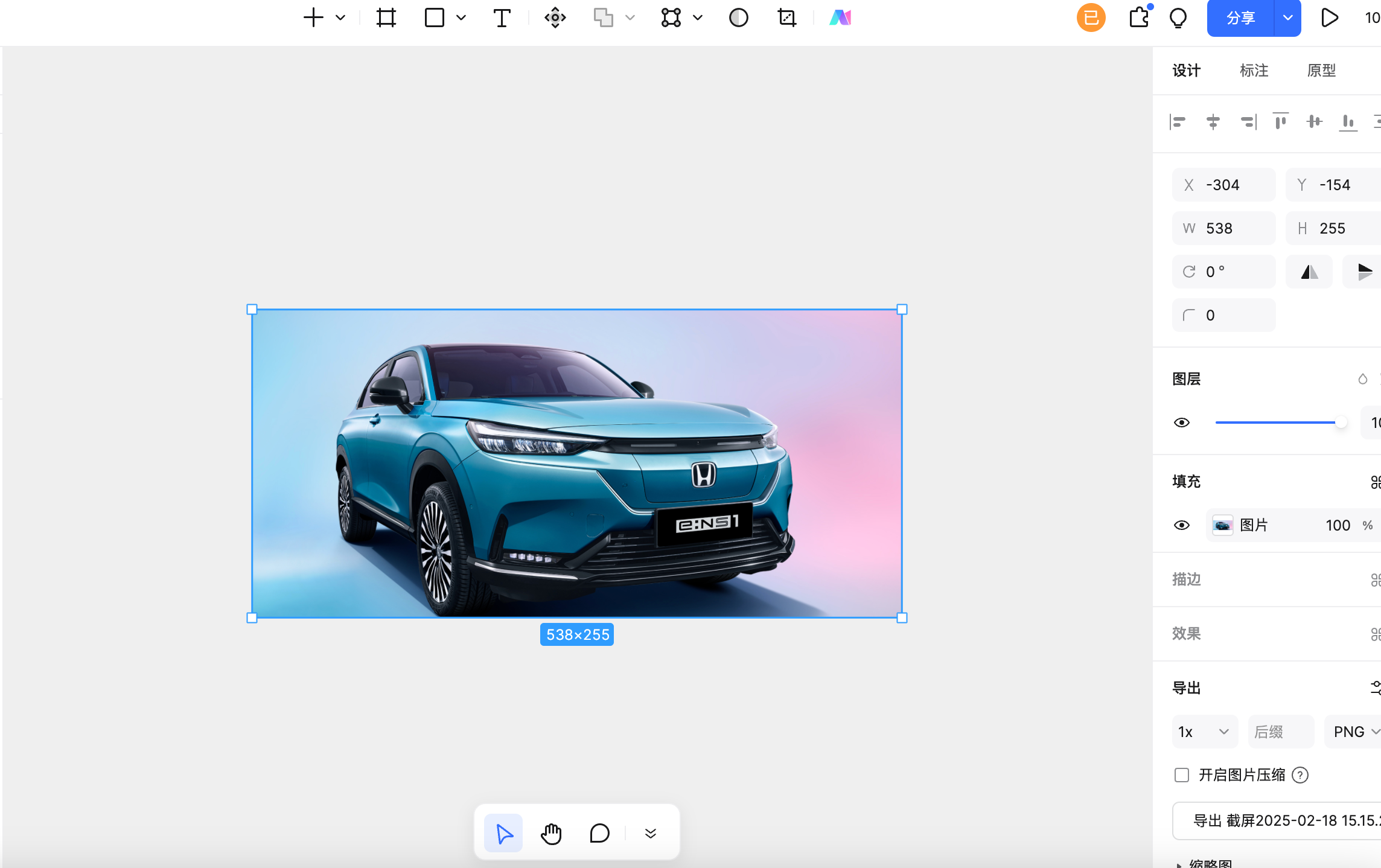Click the component tool icon

click(x=555, y=18)
